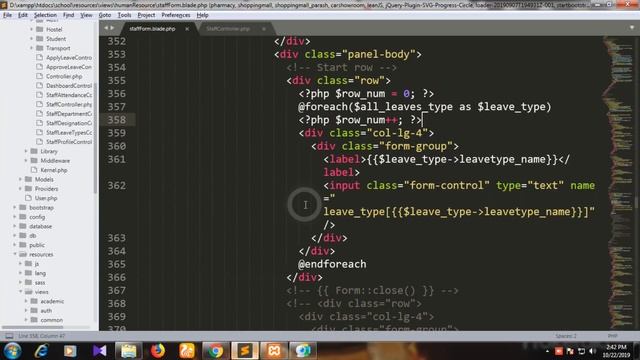
Task: Open Visual Studio from taskbar
Action: tap(99, 351)
